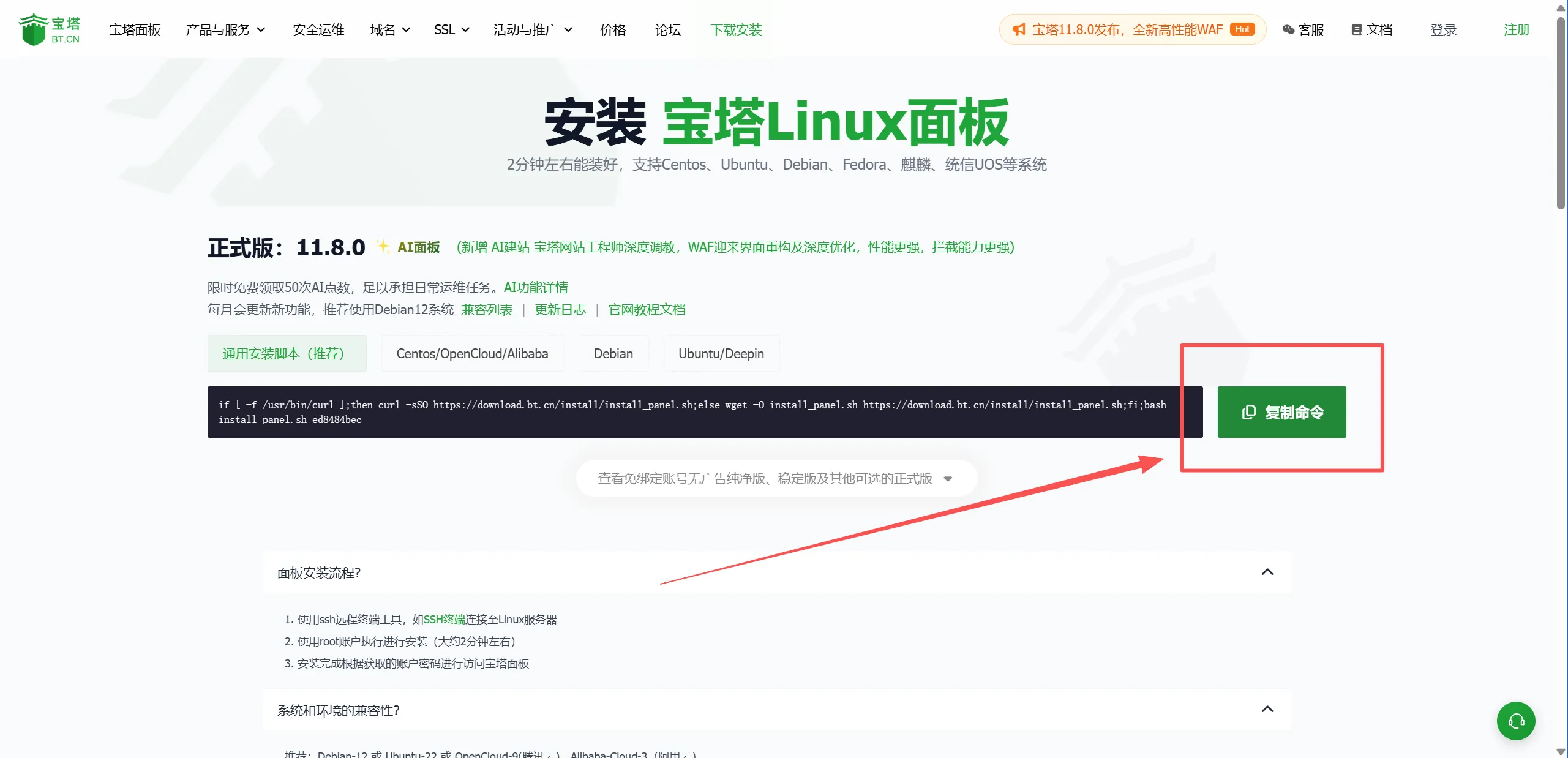Click the green headset support button
This screenshot has width=1568, height=758.
point(1515,721)
